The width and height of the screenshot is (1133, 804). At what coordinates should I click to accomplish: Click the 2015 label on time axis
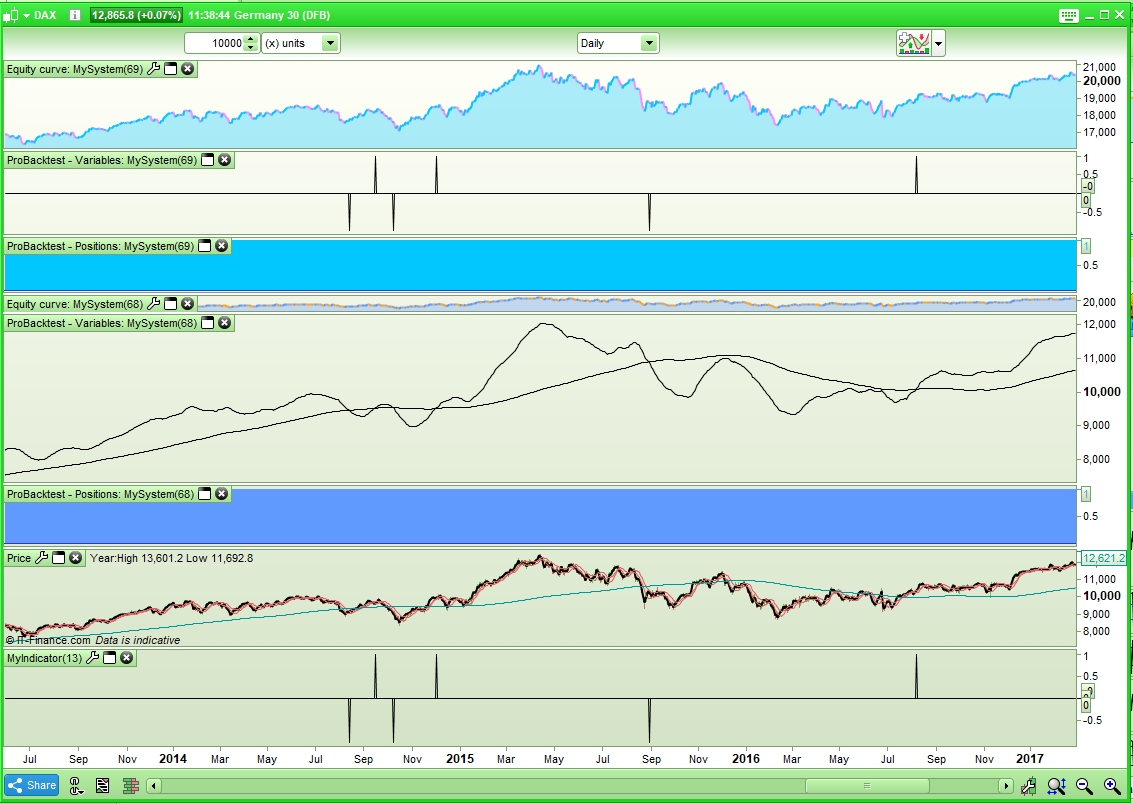click(460, 758)
